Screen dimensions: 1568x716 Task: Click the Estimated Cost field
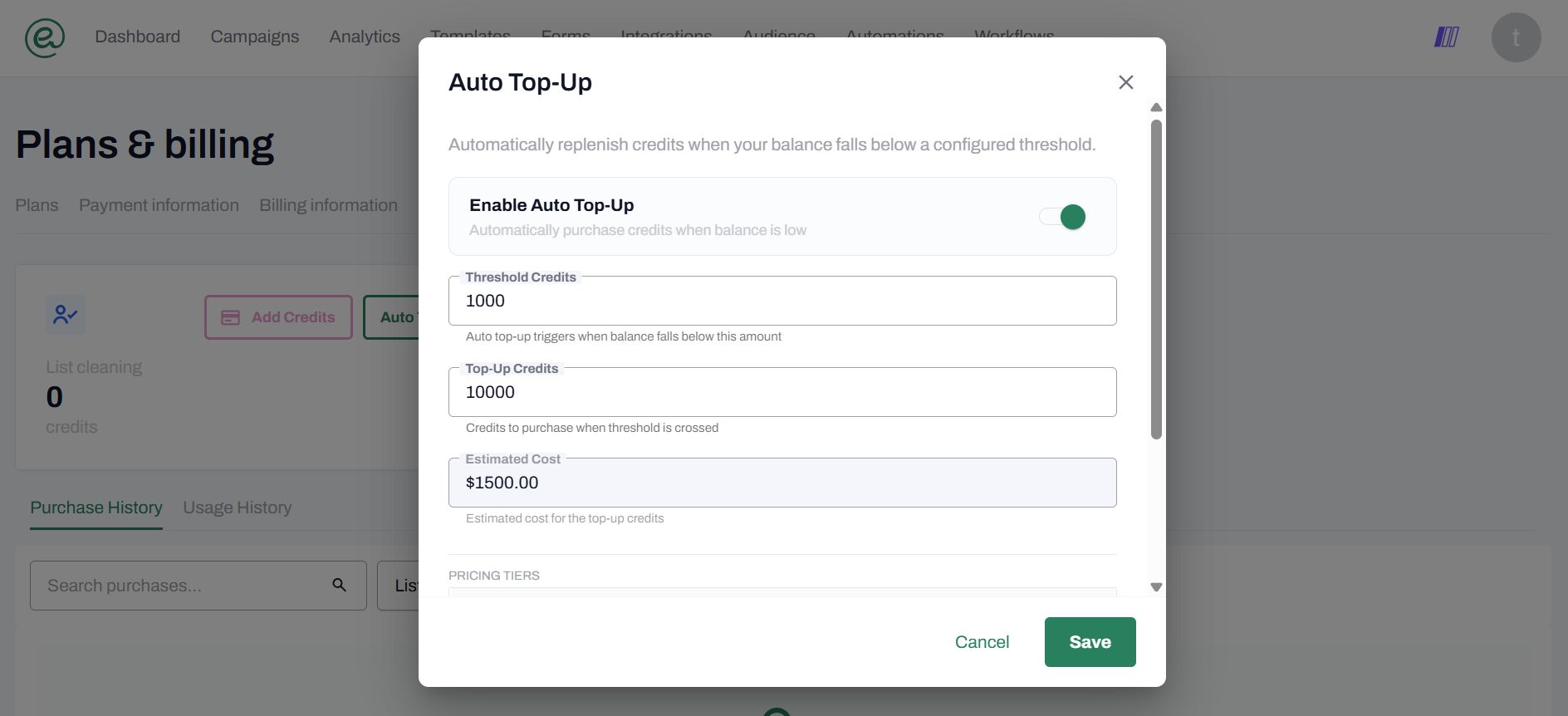pos(782,483)
